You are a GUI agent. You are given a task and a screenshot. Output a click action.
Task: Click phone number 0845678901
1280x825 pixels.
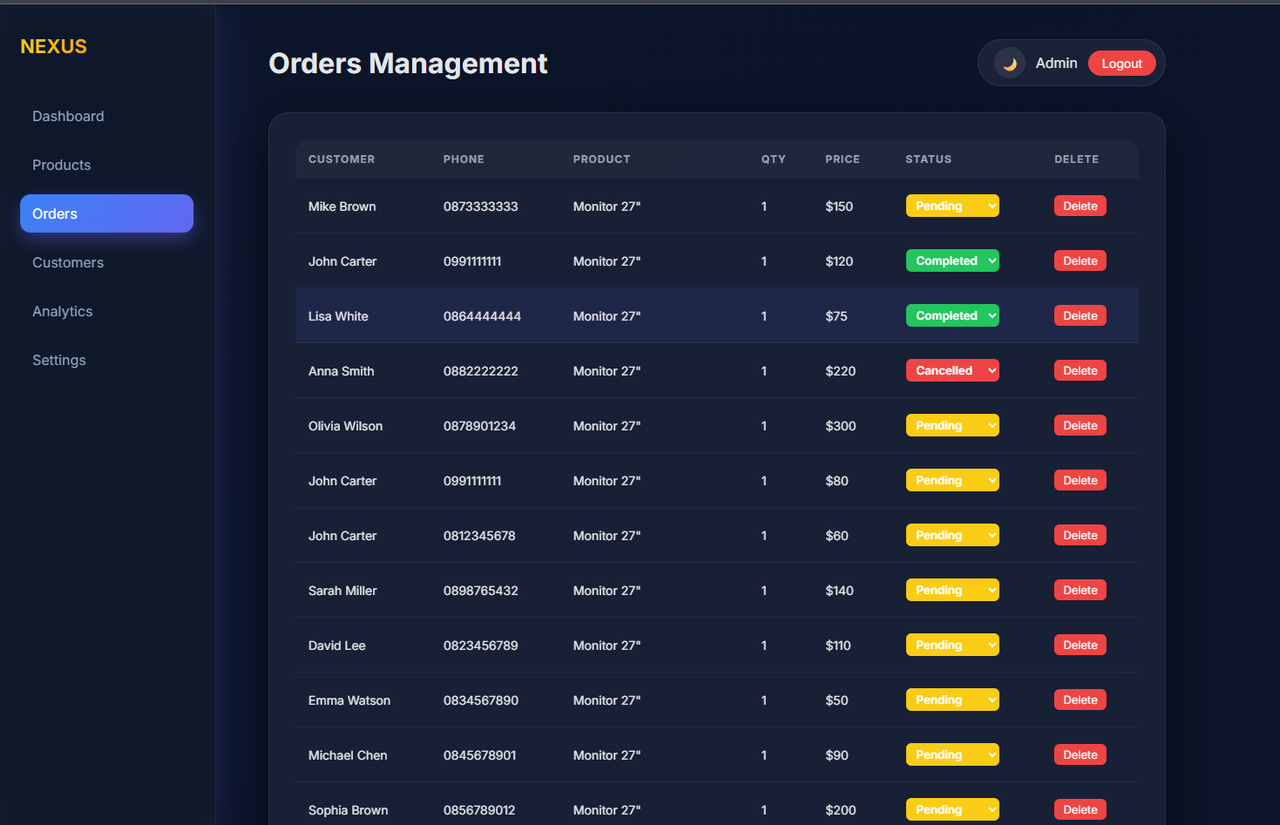tap(480, 756)
